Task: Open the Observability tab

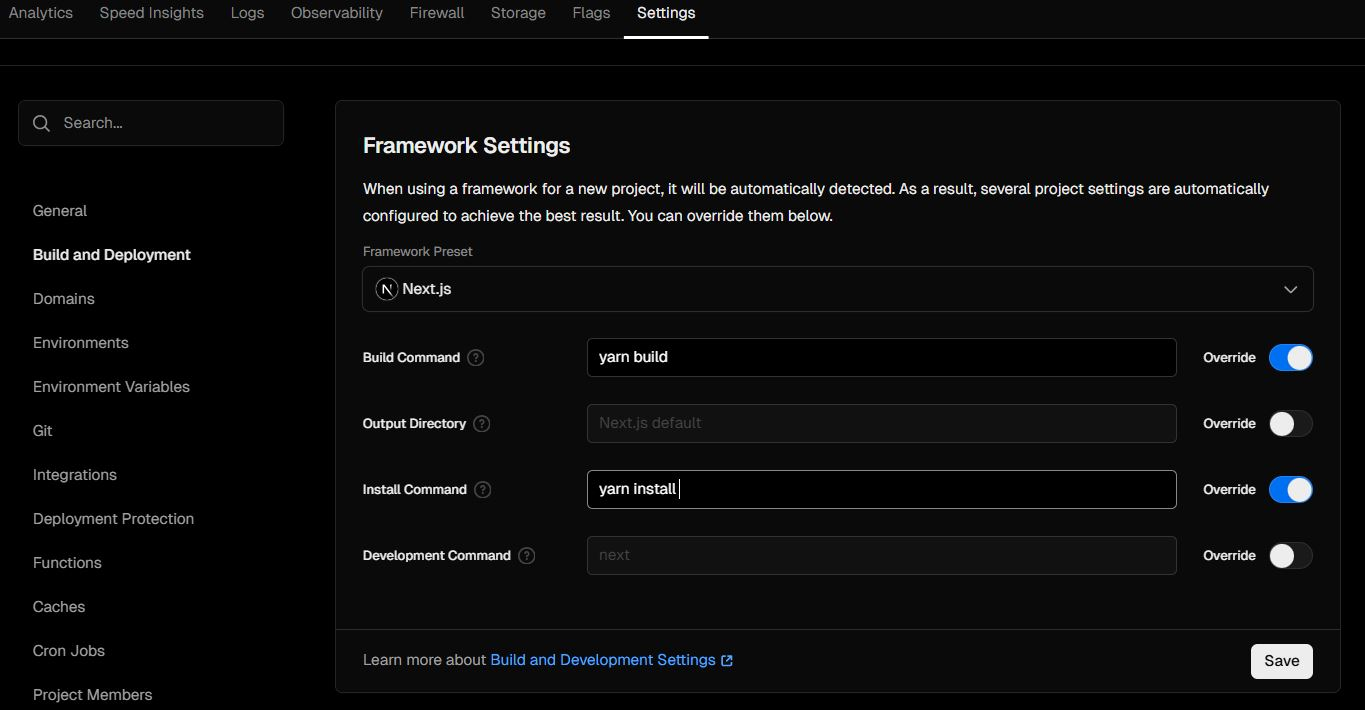Action: (337, 13)
